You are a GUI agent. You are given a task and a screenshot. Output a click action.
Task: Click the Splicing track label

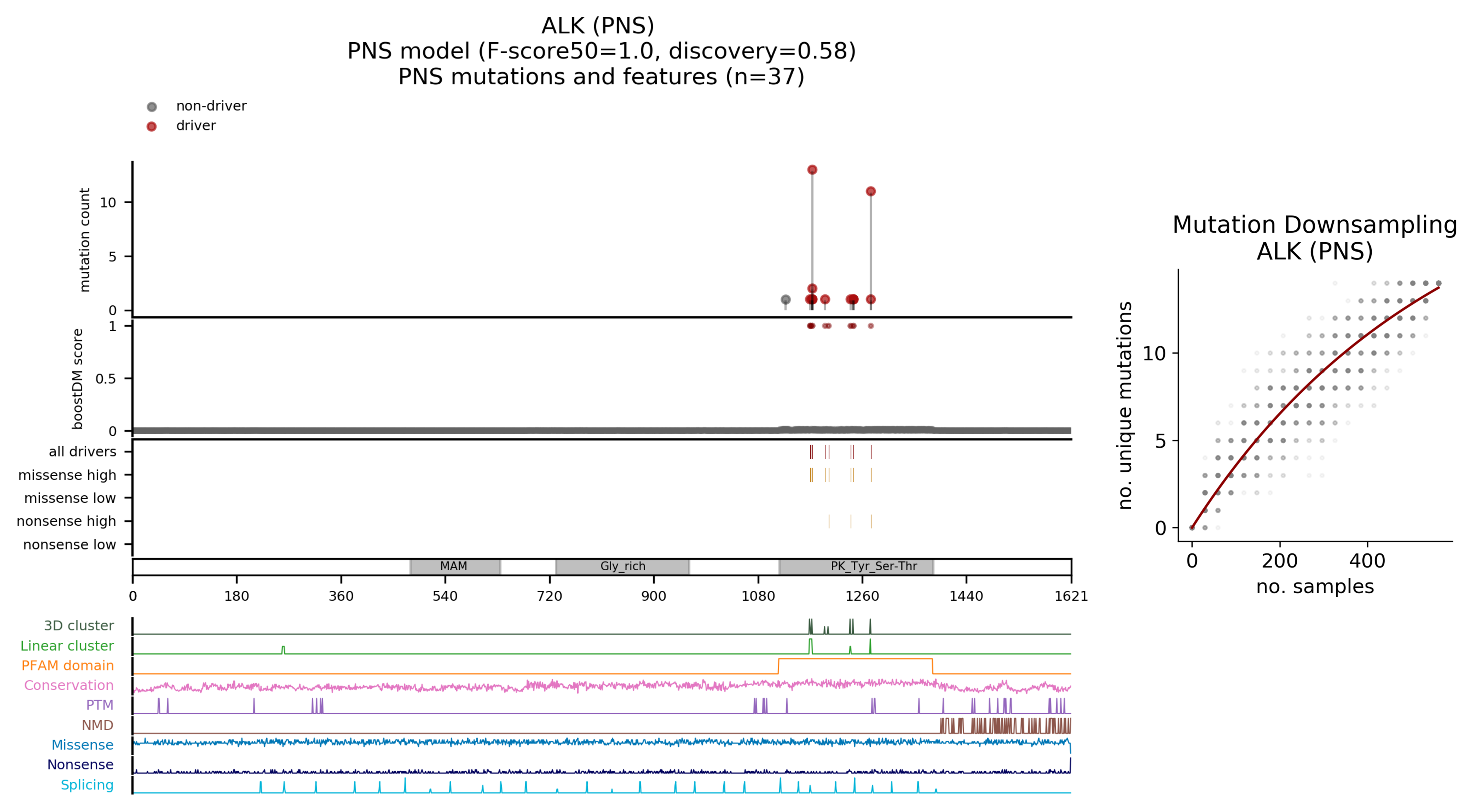87,785
